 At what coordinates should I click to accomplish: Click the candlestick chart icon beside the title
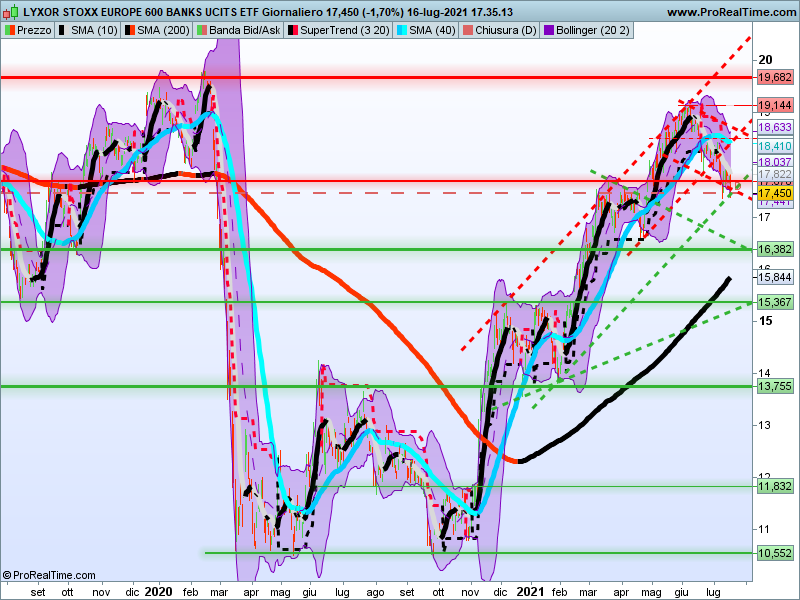coord(11,12)
